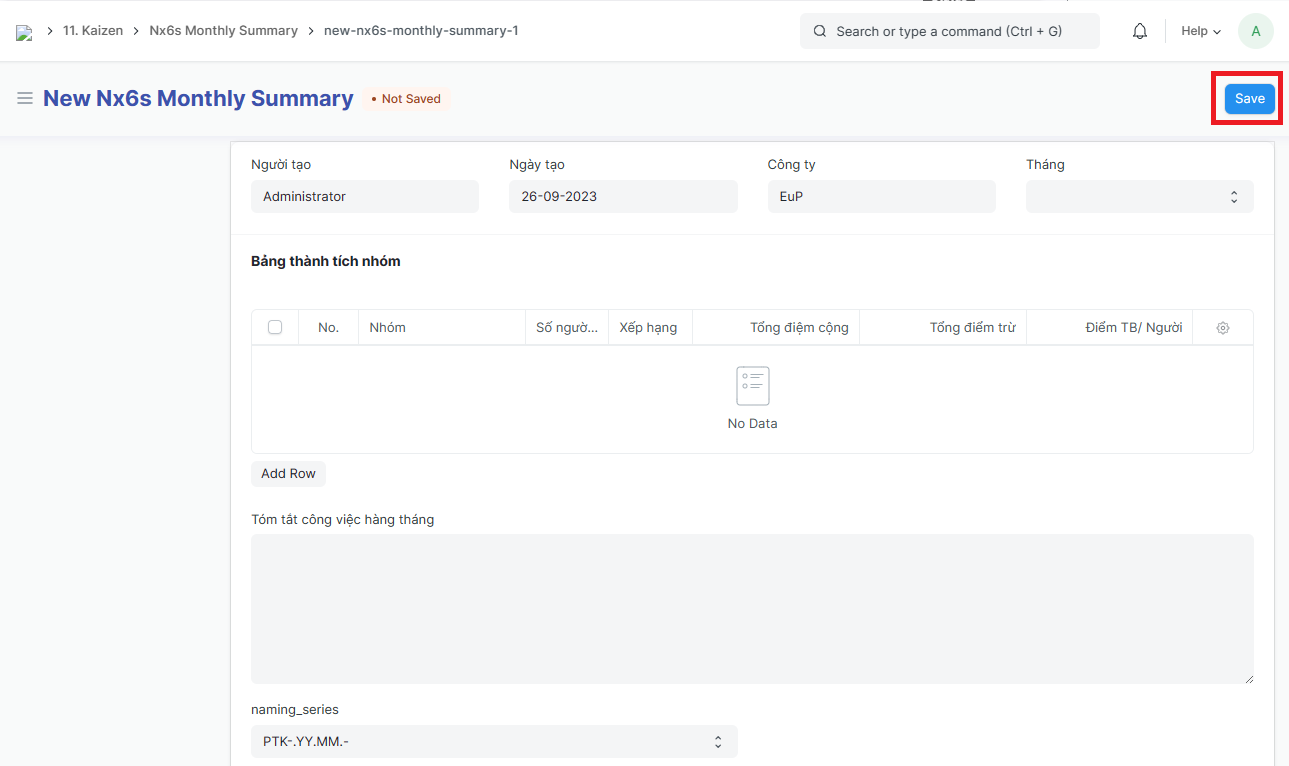
Task: Click the Tóm tắt công việc text area
Action: 752,609
